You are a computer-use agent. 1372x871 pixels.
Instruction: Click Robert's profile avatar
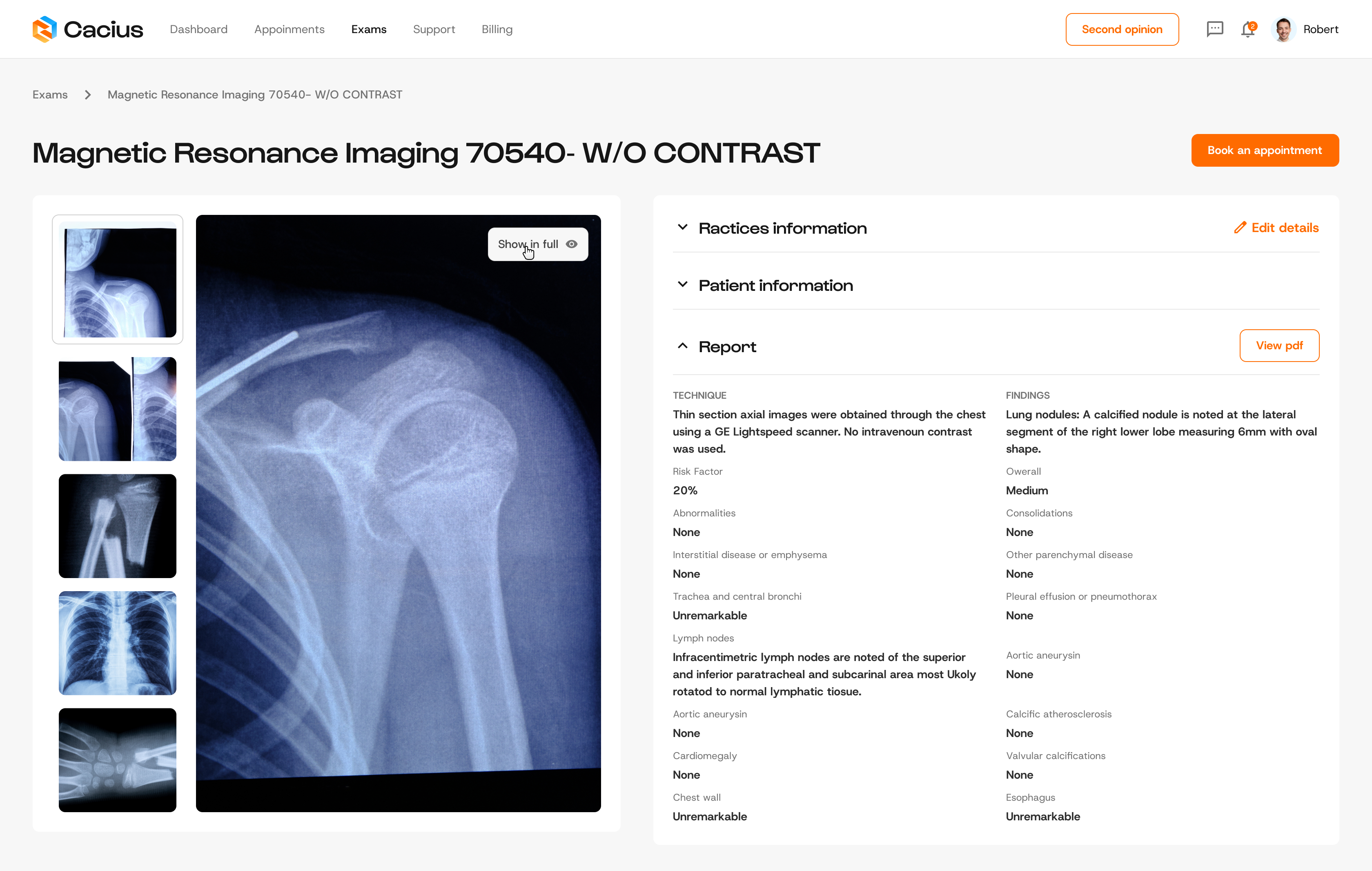[x=1283, y=29]
